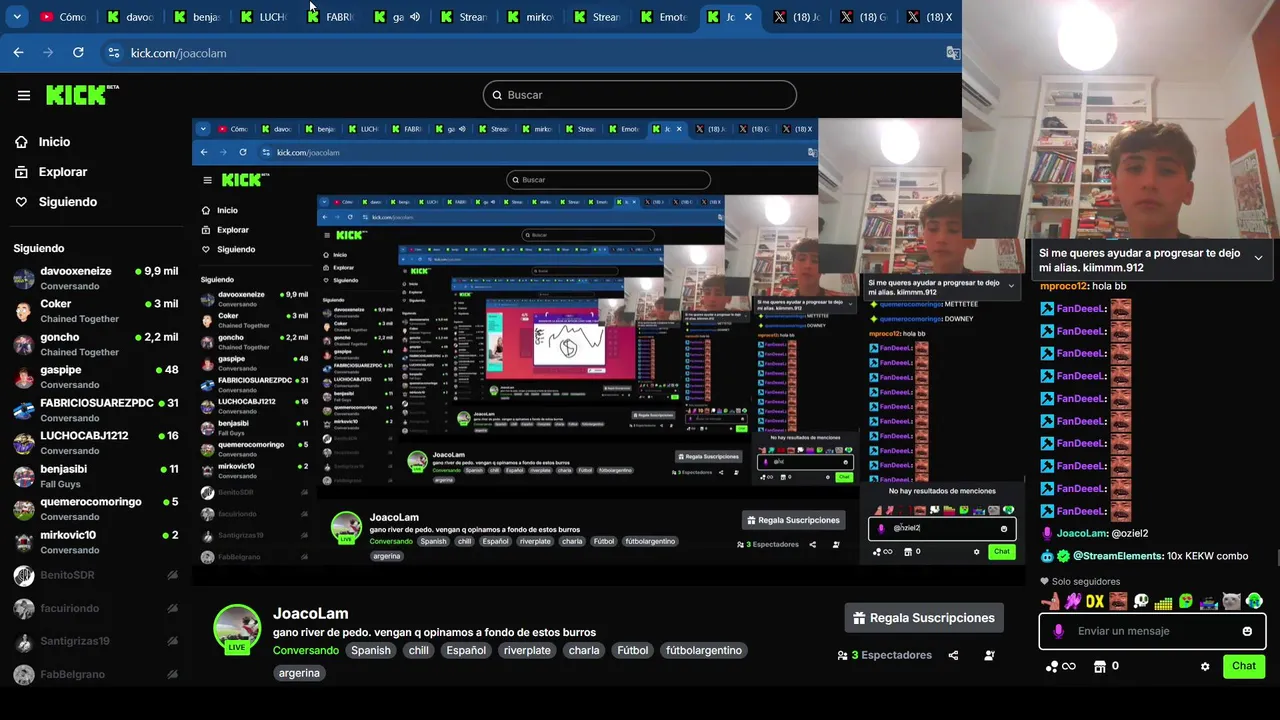The image size is (1280, 720).
Task: Click viewers icon by 3 Espectadores
Action: (843, 656)
